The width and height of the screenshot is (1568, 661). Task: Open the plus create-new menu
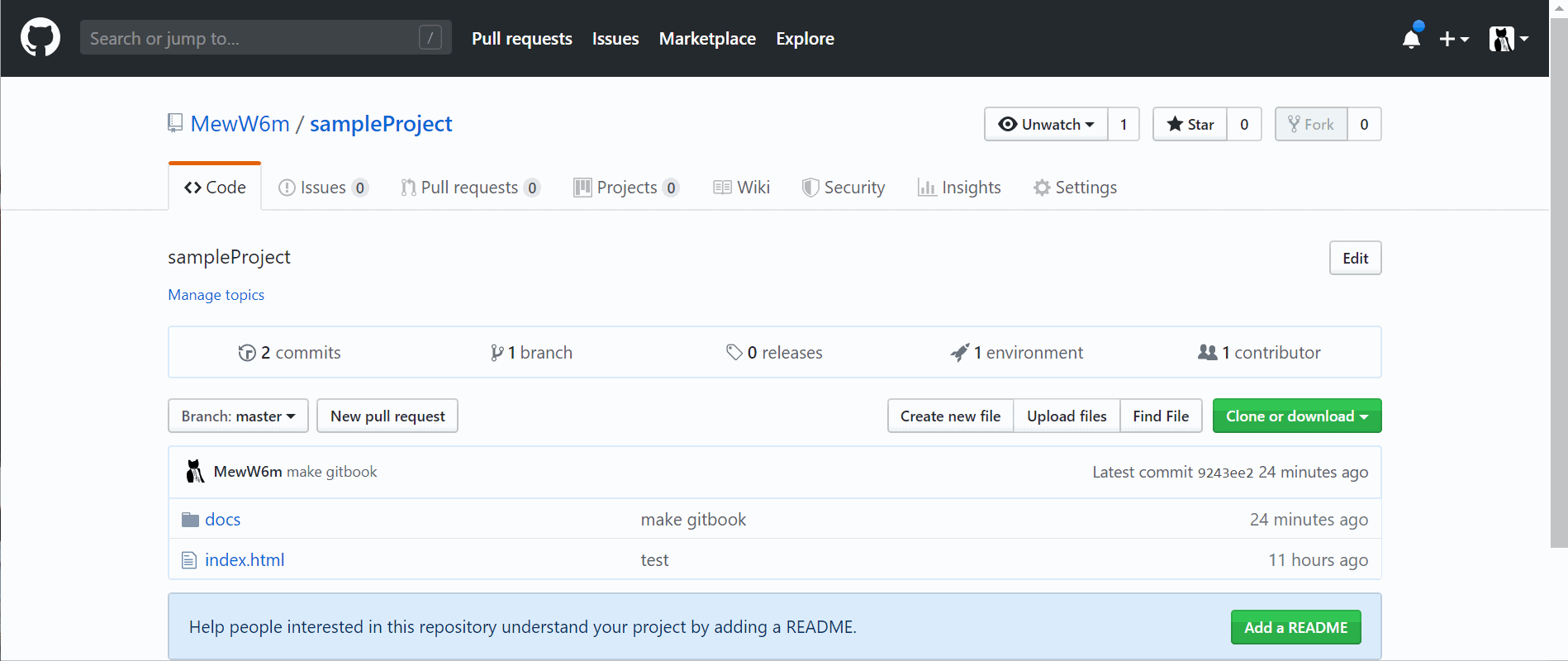point(1454,39)
